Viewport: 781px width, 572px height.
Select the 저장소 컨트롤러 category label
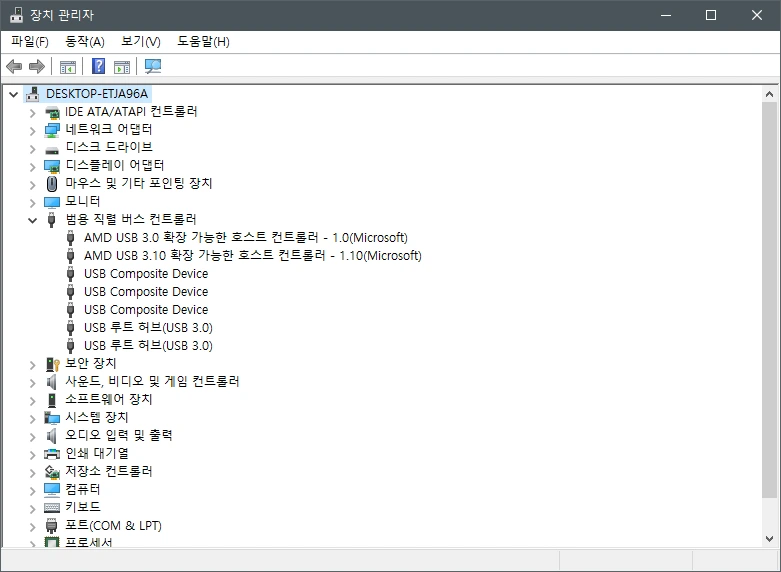click(109, 471)
